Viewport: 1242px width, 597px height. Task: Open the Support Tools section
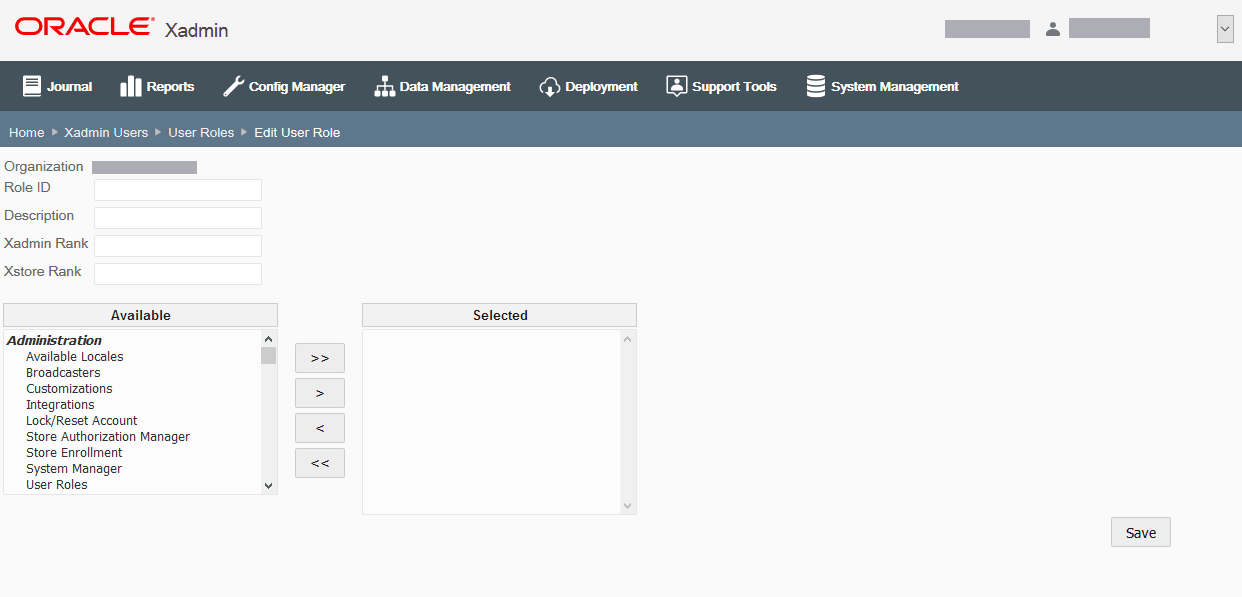click(721, 86)
